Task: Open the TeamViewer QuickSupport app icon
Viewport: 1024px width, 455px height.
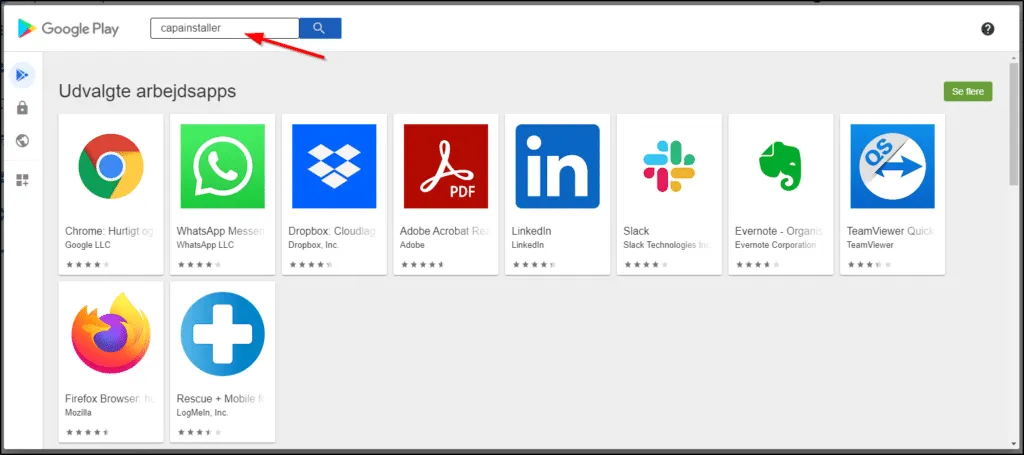Action: point(893,166)
